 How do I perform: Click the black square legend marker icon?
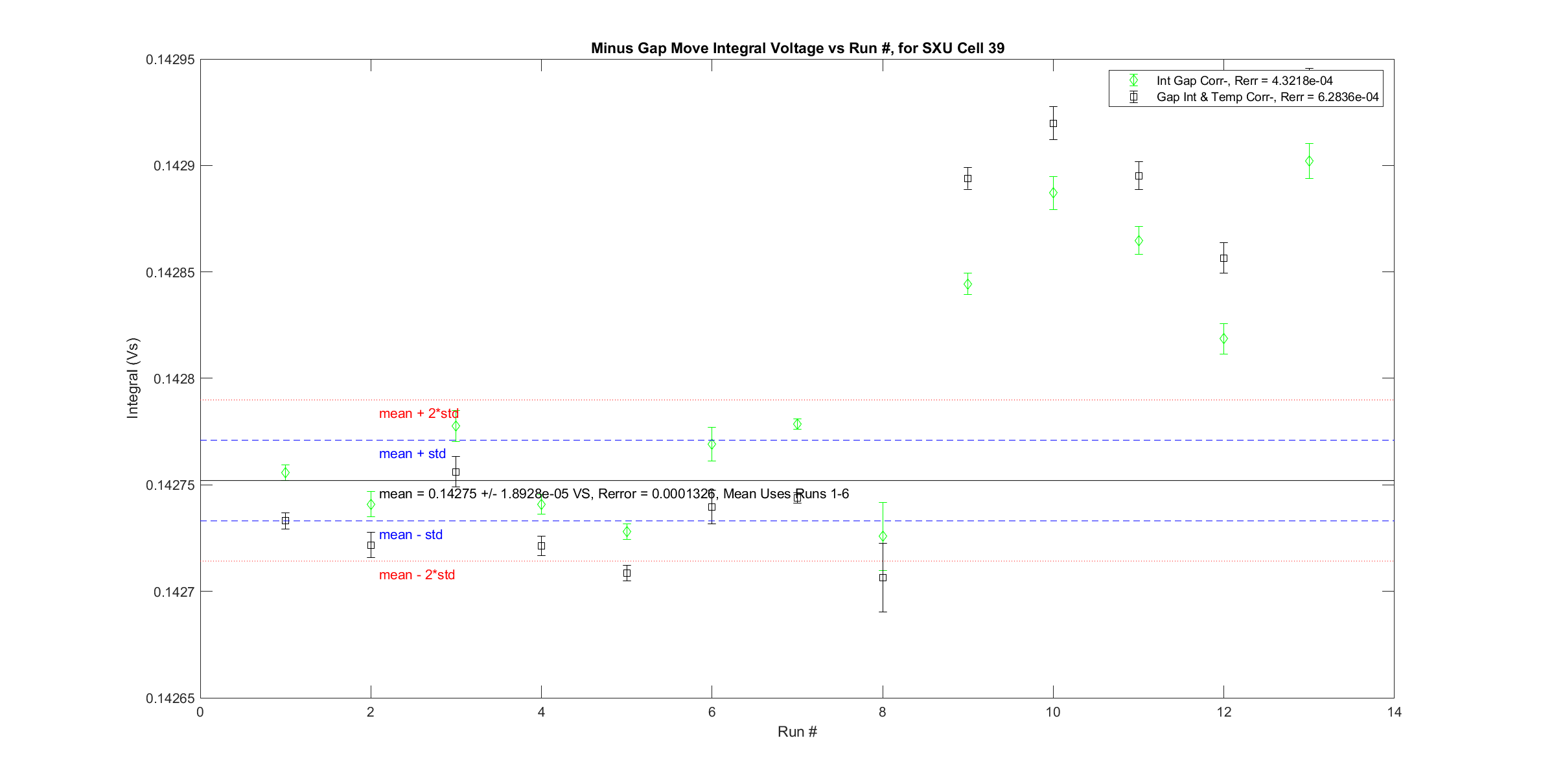pyautogui.click(x=1133, y=97)
